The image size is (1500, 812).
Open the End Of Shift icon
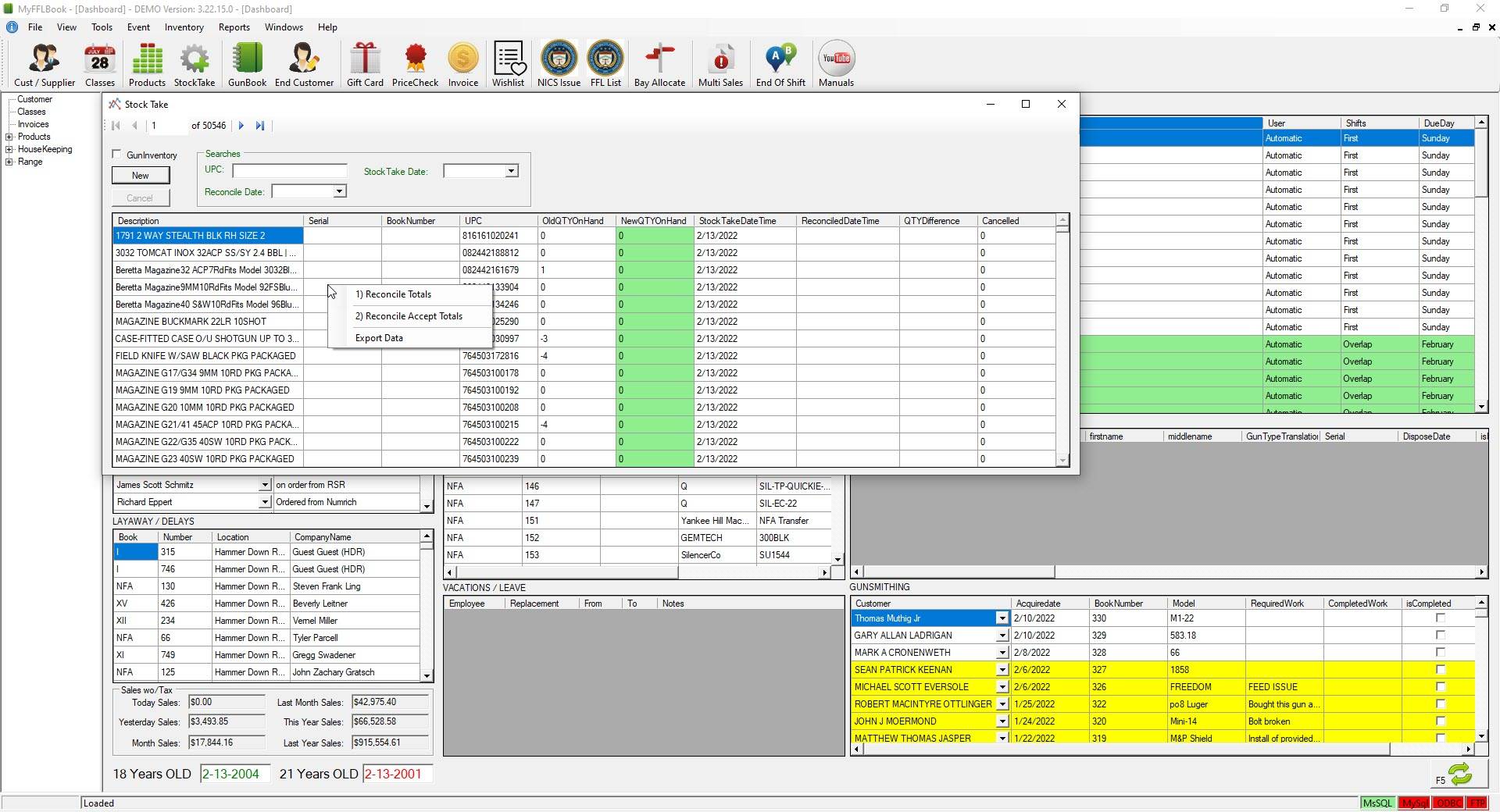point(780,64)
